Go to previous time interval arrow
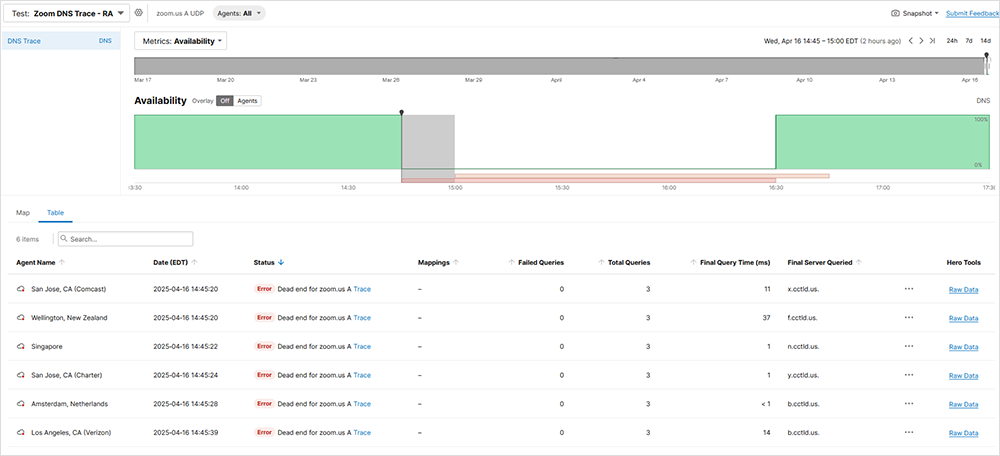The height and width of the screenshot is (456, 1000). point(909,41)
